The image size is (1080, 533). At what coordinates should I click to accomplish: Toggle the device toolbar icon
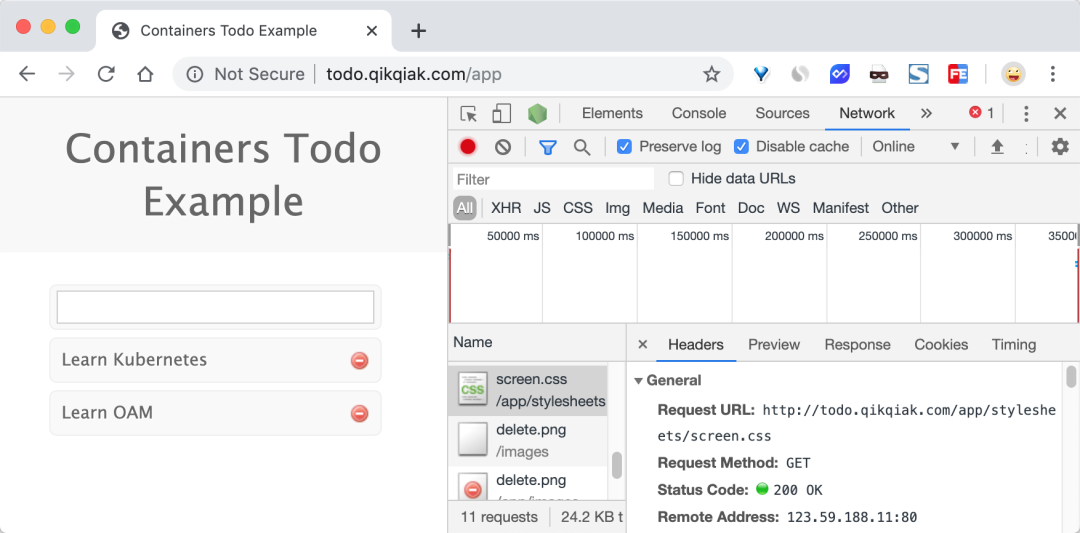coord(501,114)
